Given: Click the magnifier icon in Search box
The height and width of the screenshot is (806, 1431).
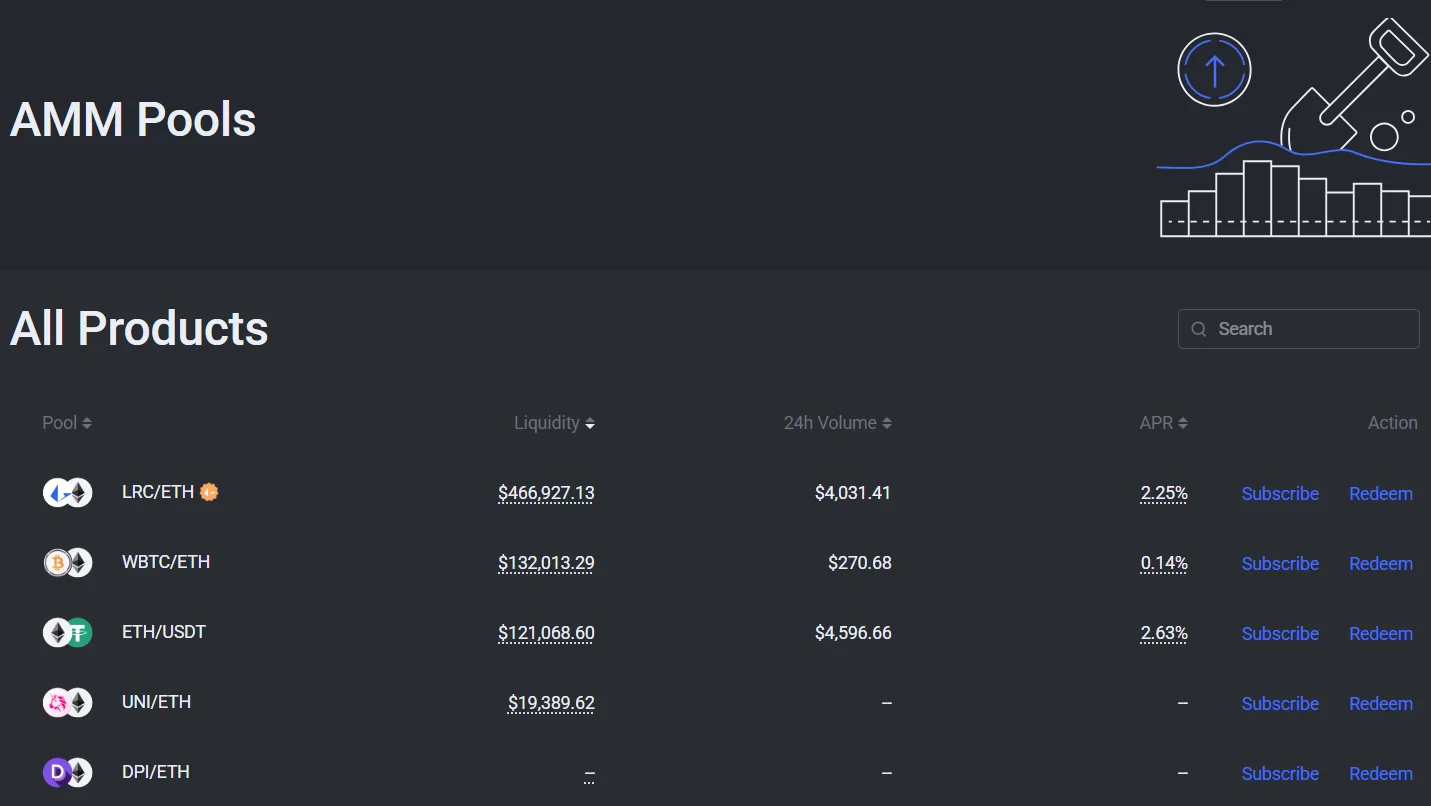Looking at the screenshot, I should coord(1199,329).
